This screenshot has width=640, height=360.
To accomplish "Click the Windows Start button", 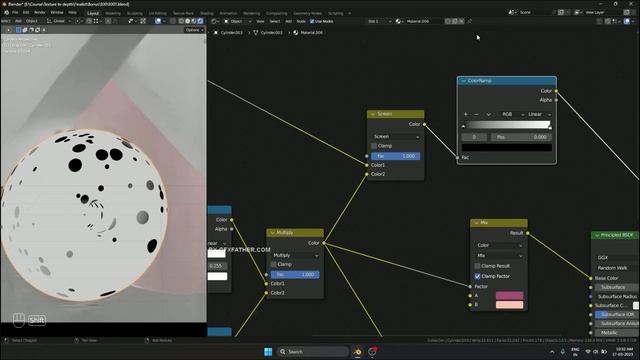I will [x=268, y=351].
